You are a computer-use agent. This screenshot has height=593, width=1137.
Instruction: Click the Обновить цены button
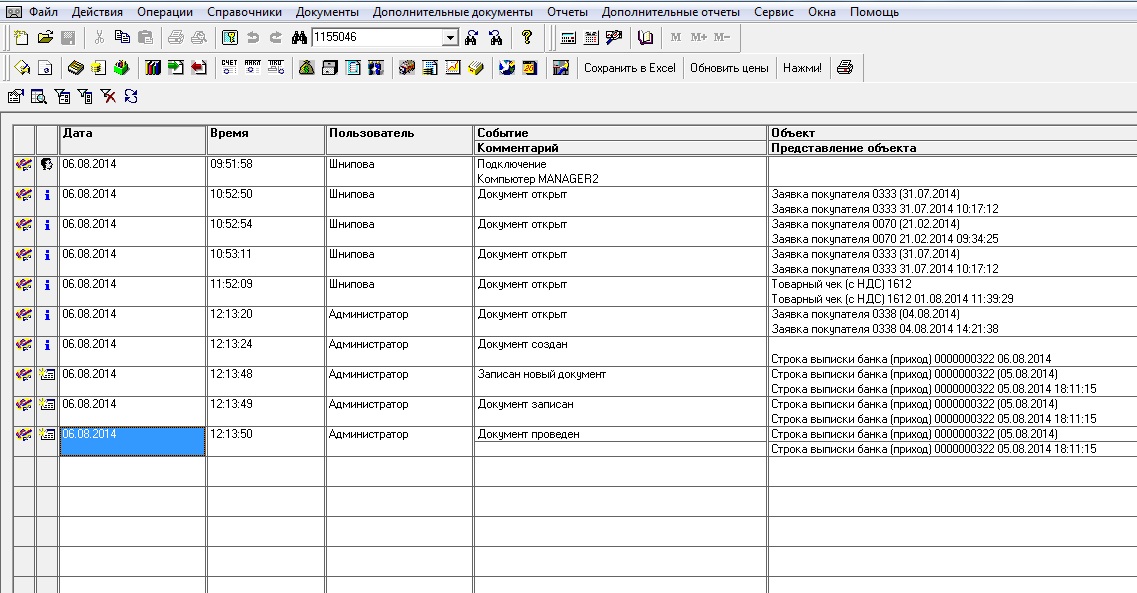(729, 67)
